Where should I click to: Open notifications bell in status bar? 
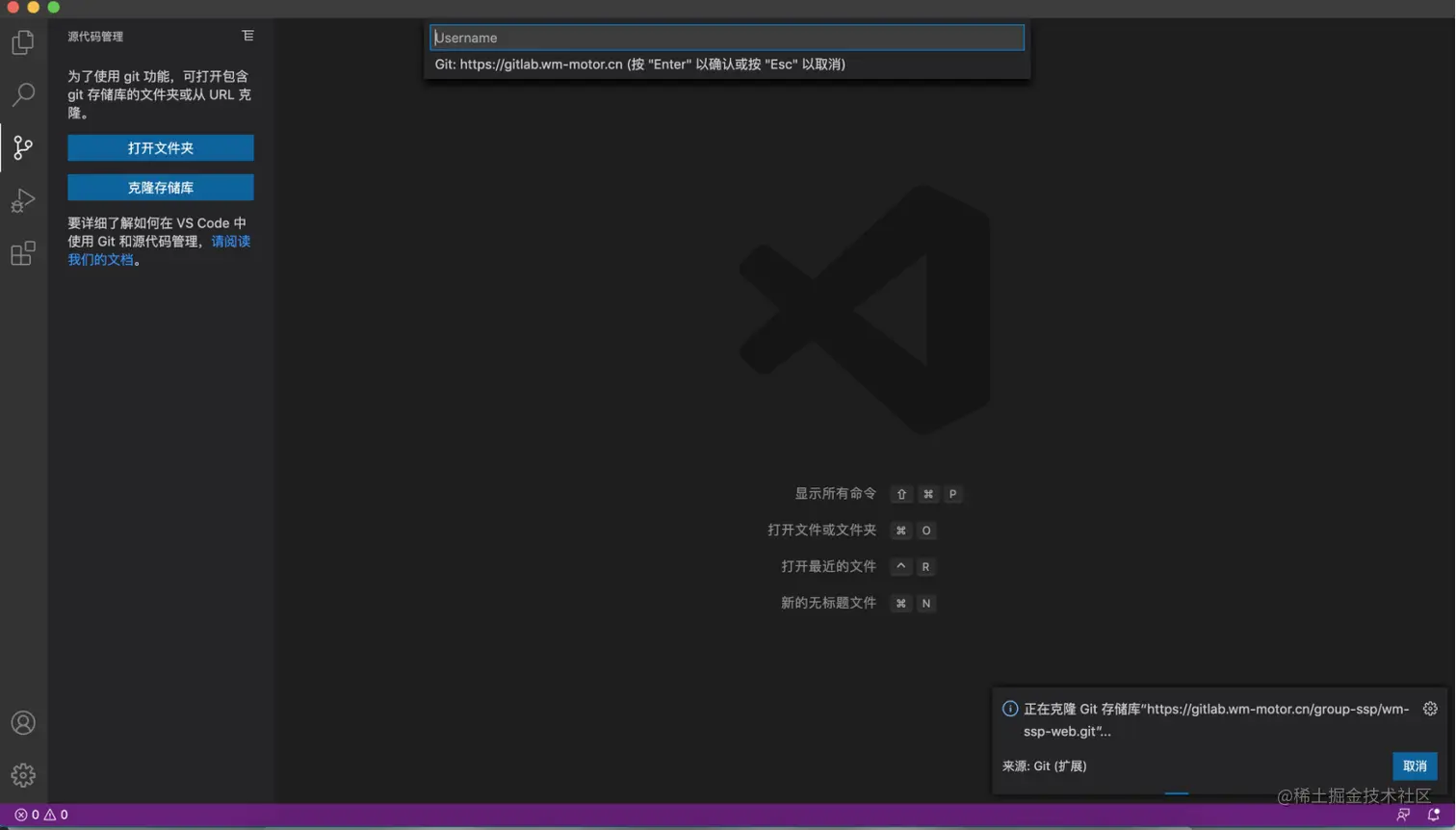click(1433, 815)
